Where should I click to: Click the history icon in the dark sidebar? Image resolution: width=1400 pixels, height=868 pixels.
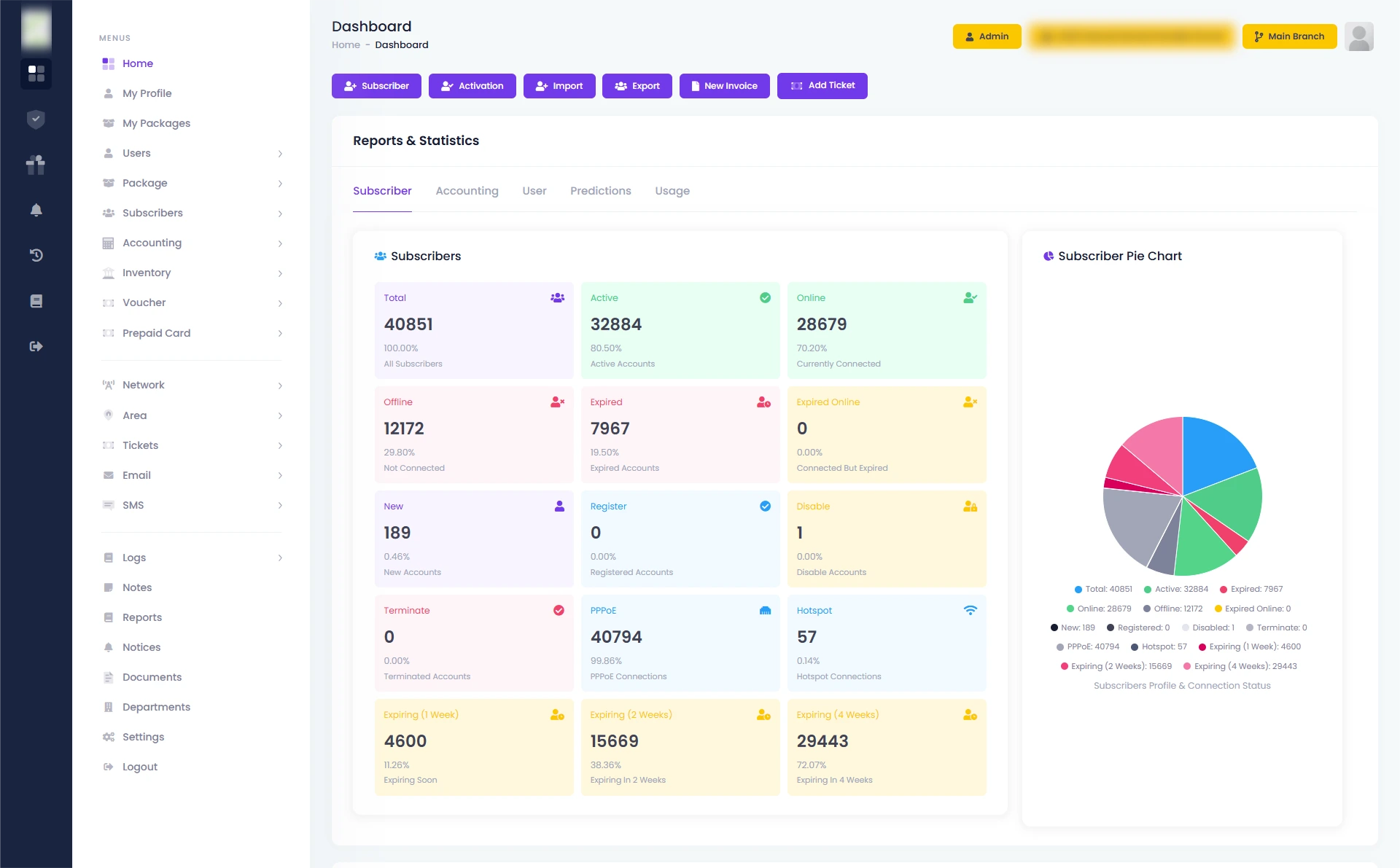click(x=36, y=255)
